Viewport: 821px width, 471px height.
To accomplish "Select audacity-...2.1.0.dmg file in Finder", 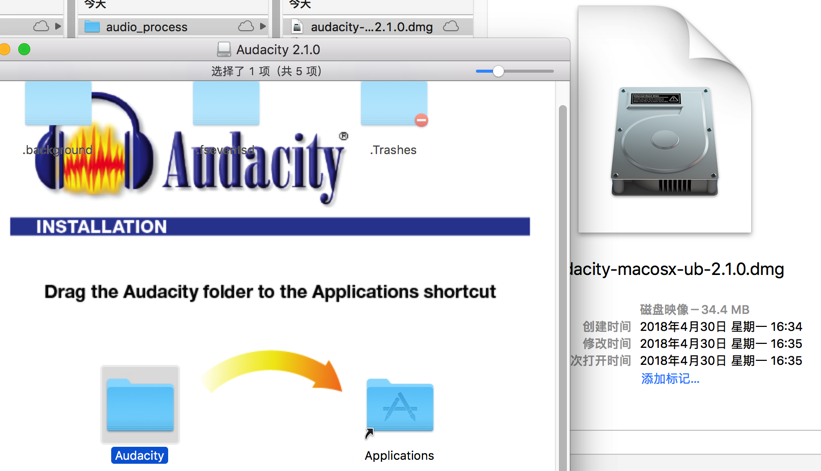I will pyautogui.click(x=377, y=27).
